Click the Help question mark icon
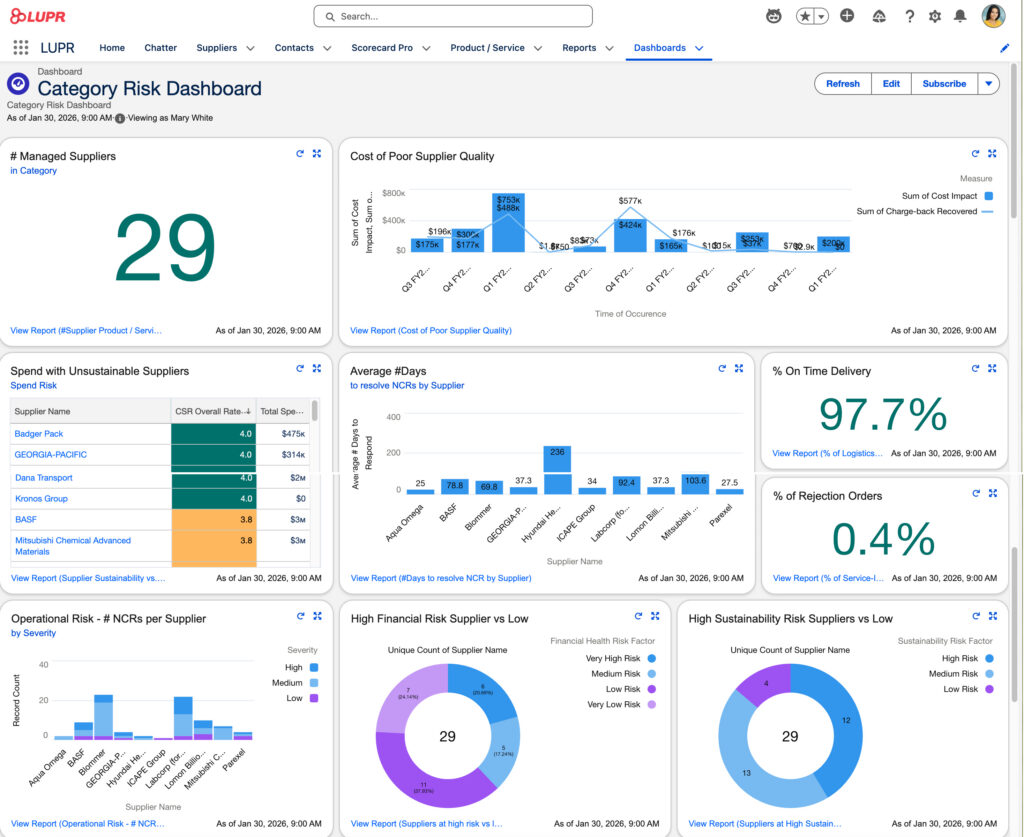1024x837 pixels. point(909,16)
